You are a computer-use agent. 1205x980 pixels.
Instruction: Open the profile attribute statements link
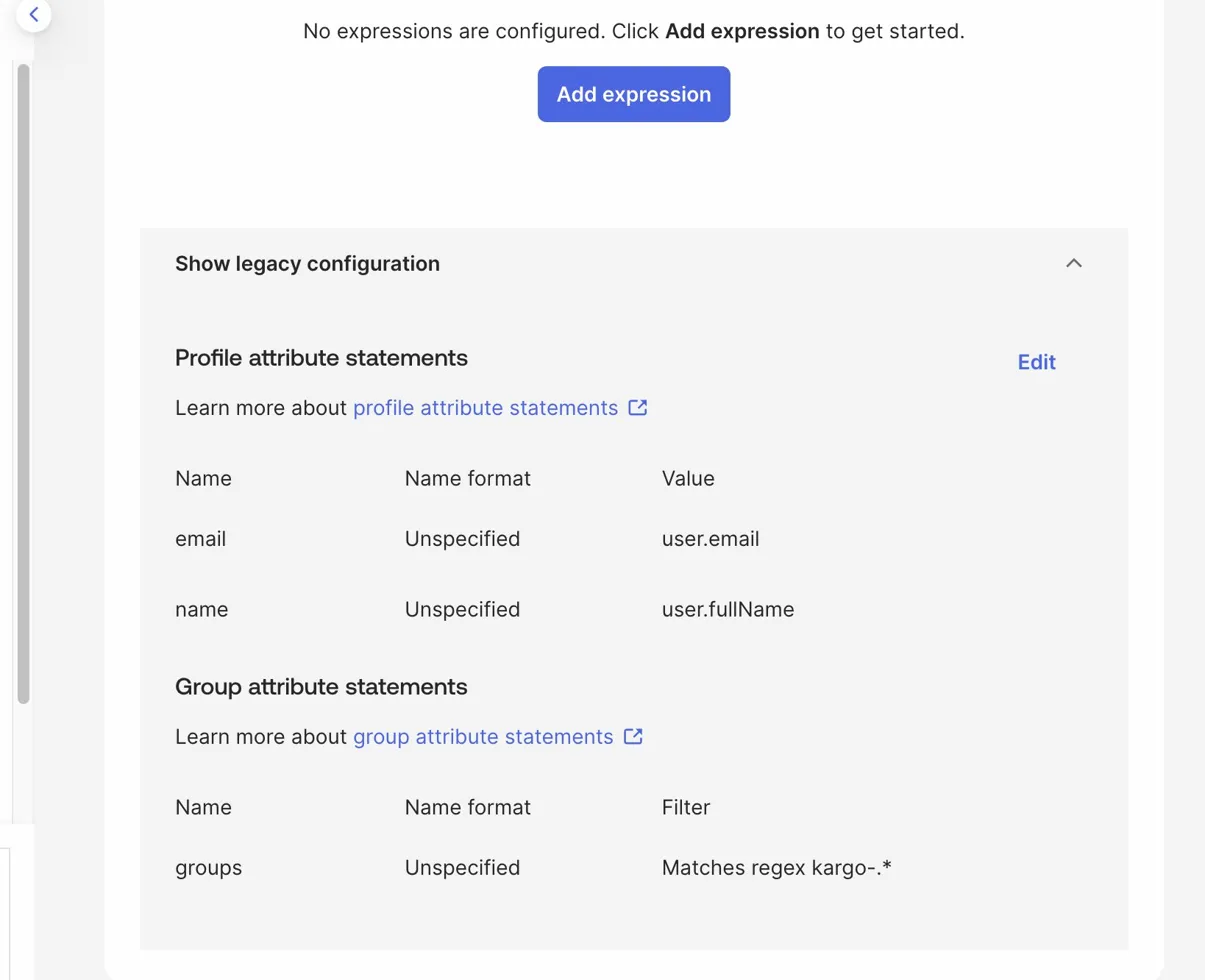(486, 408)
